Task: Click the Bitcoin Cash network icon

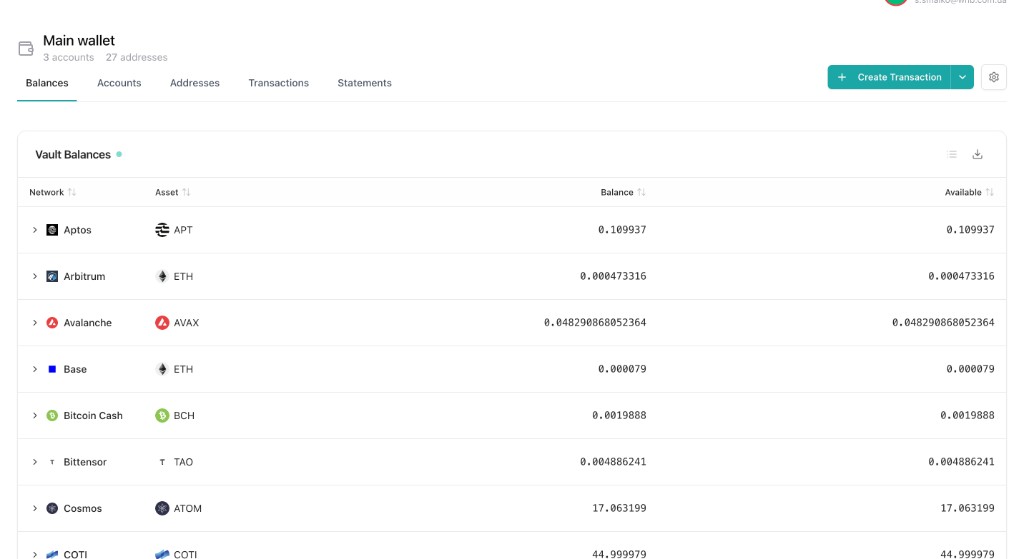Action: (x=52, y=415)
